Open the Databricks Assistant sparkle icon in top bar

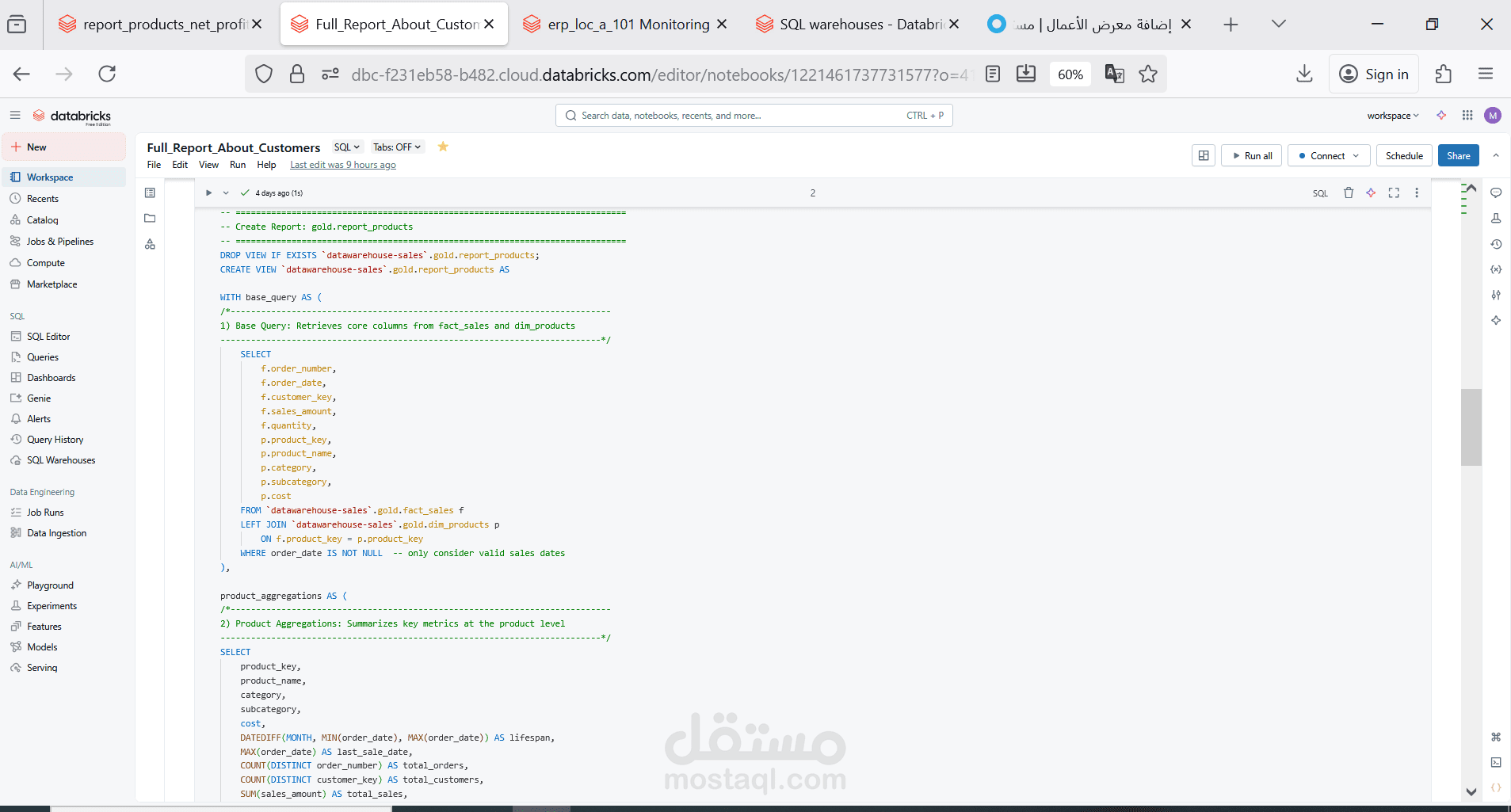coord(1441,116)
